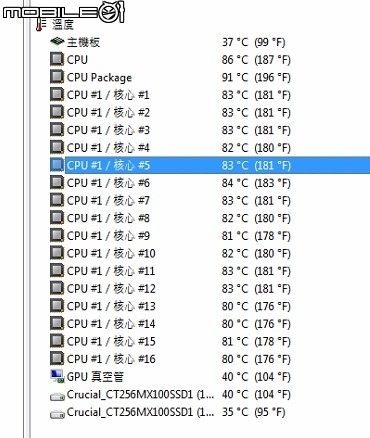Screen dimensions: 370x438
Task: Click the 83 °C value of 核心 #1
Action: tap(256, 95)
